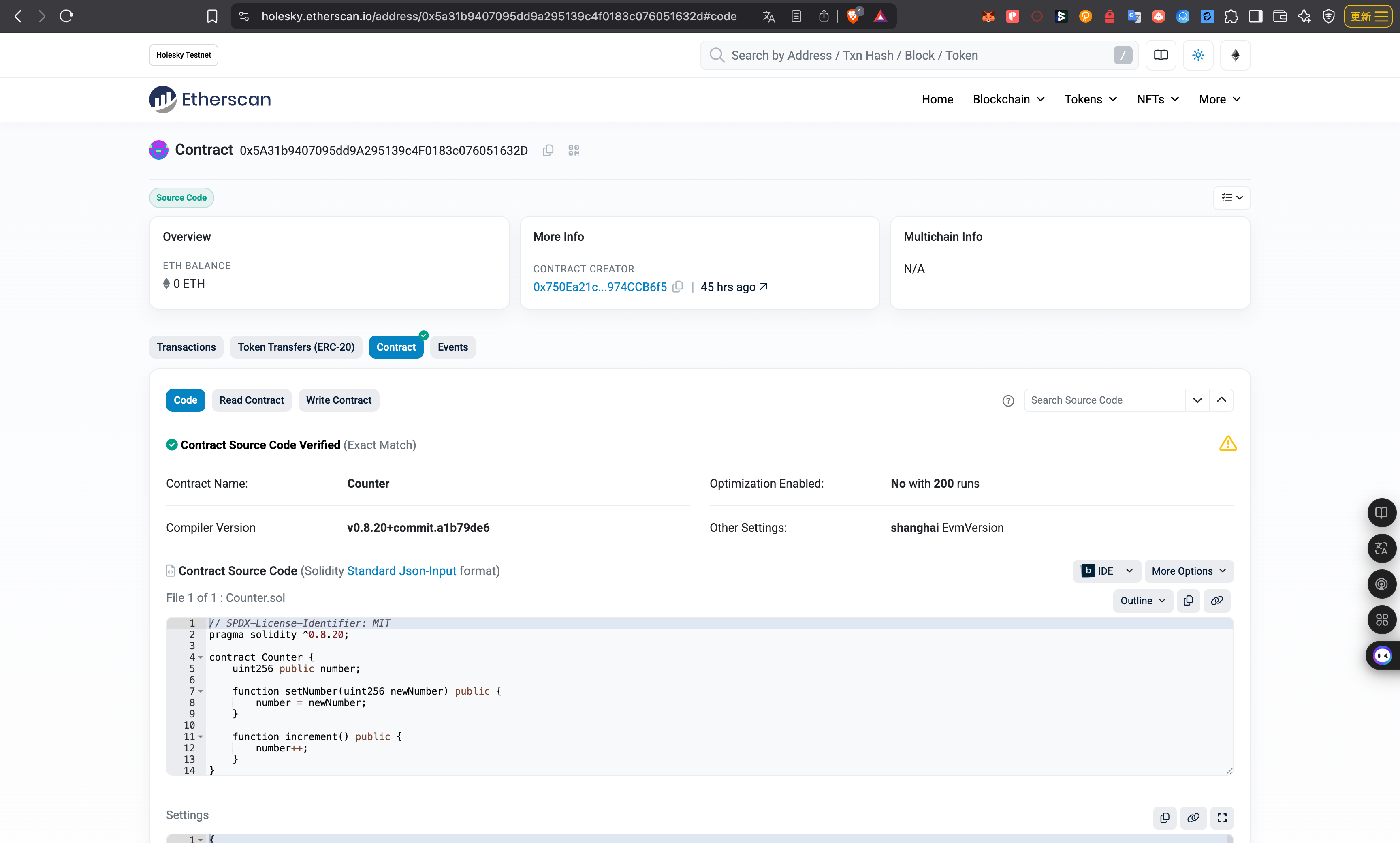This screenshot has height=843, width=1400.
Task: Go to Home in navigation
Action: (937, 99)
